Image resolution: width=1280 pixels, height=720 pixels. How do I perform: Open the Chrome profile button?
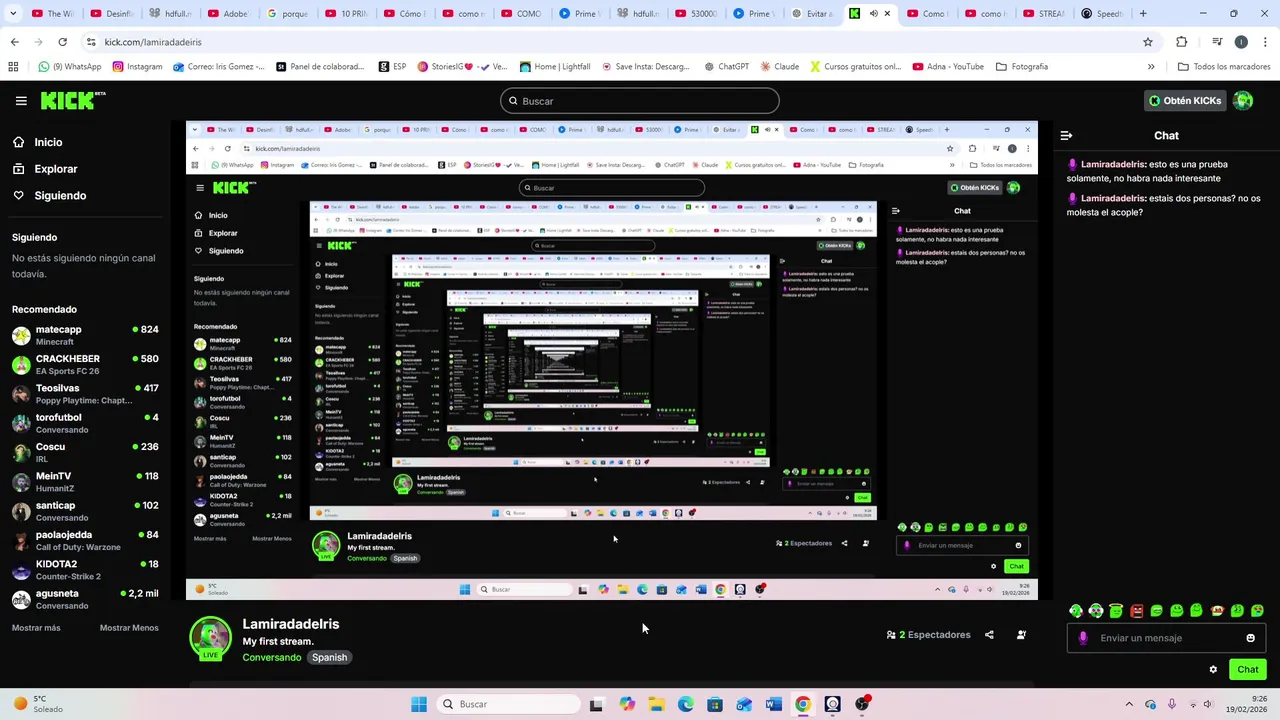pos(1241,42)
